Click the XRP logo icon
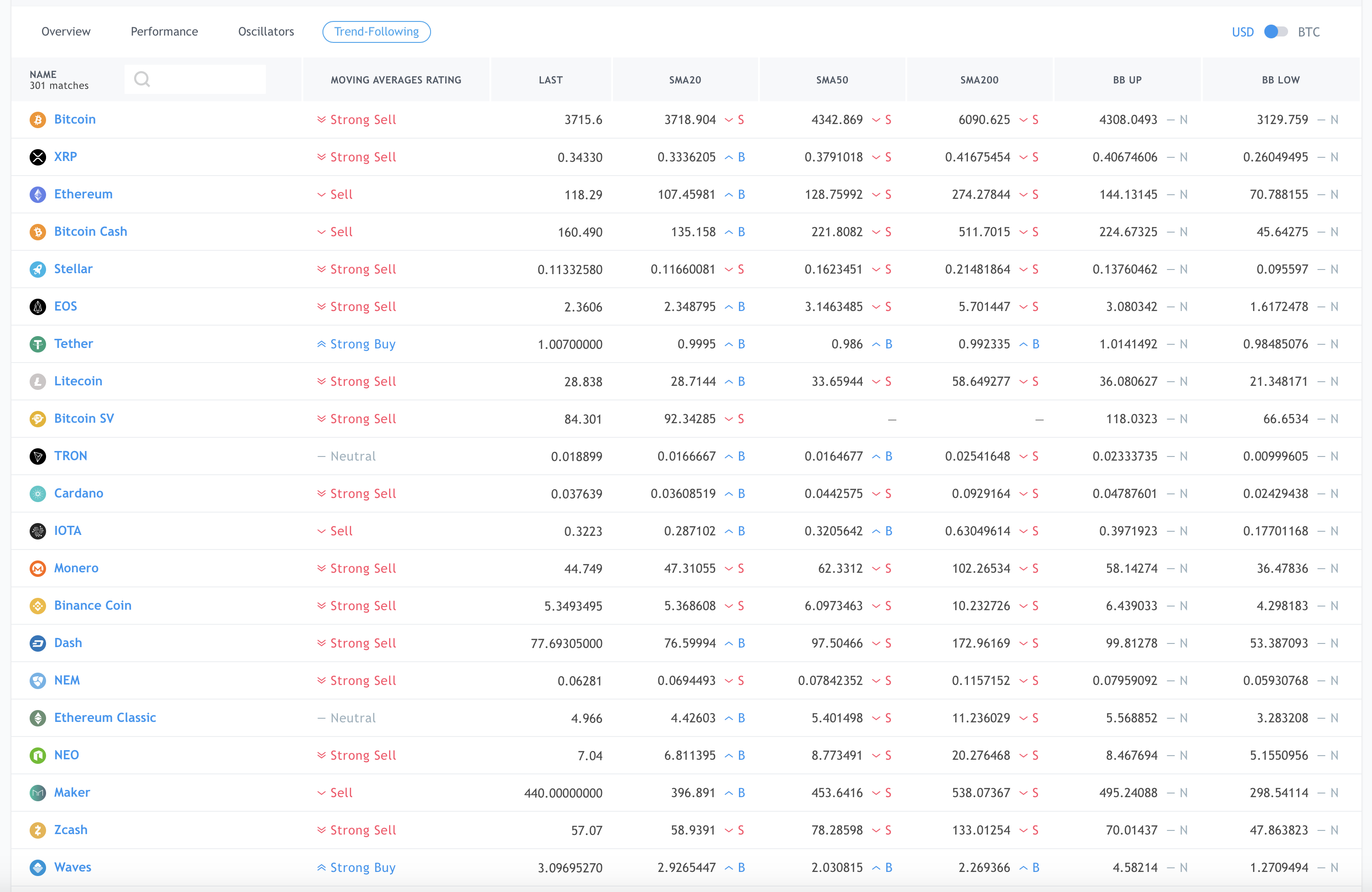 tap(37, 157)
